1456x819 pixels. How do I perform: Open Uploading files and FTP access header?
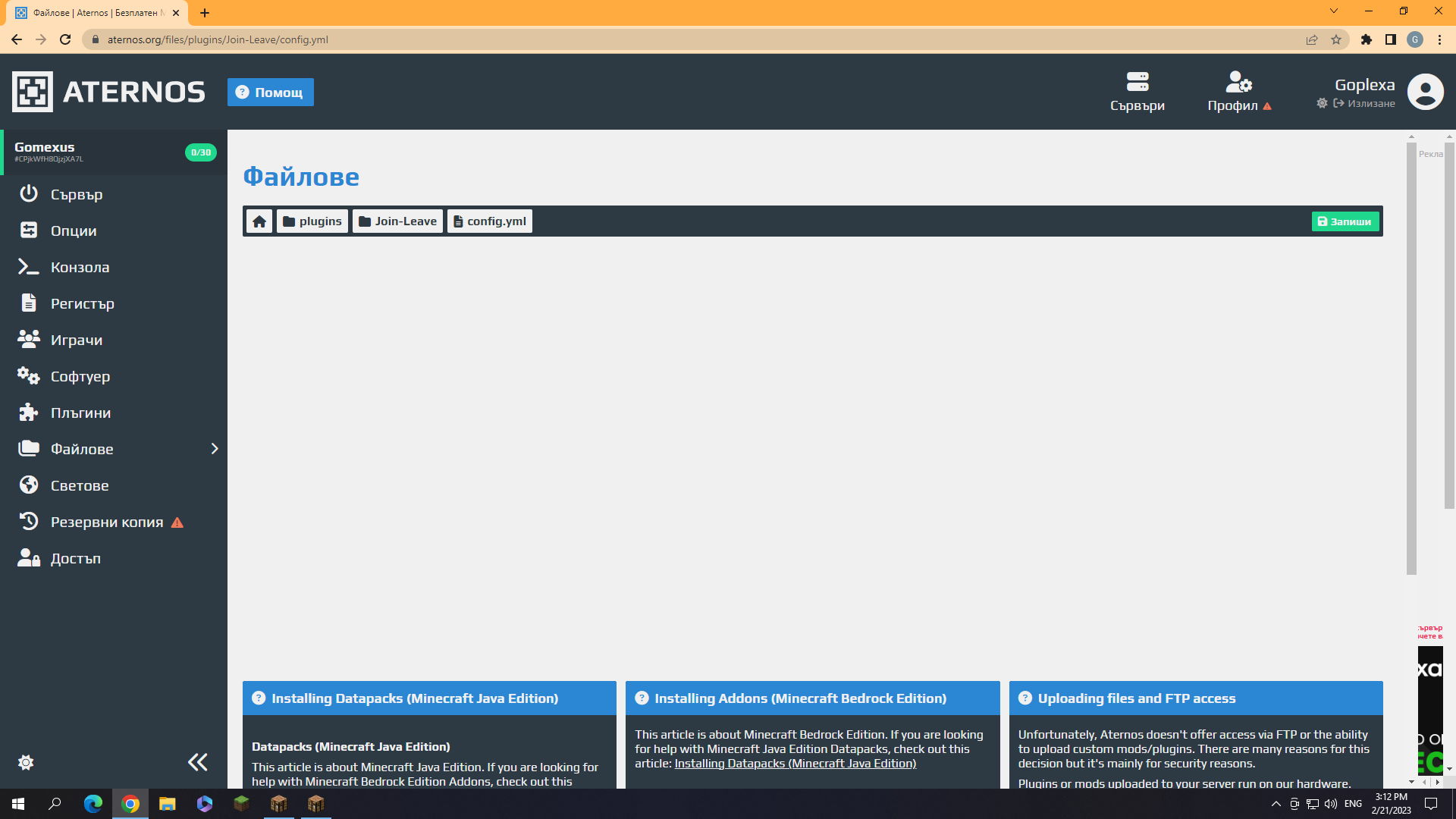point(1196,698)
